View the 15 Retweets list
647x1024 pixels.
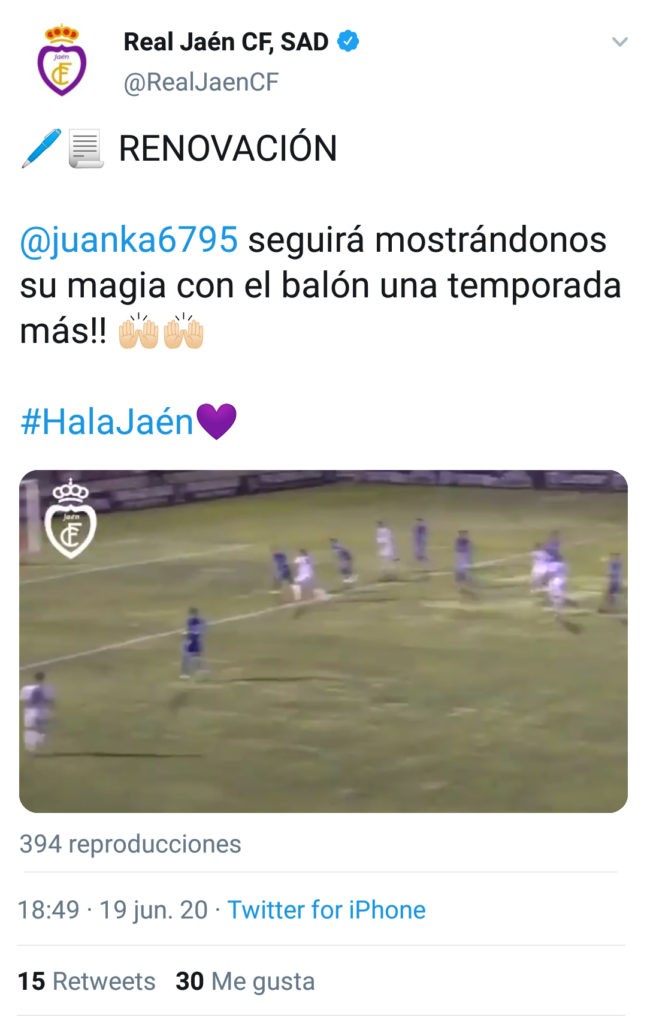[86, 982]
